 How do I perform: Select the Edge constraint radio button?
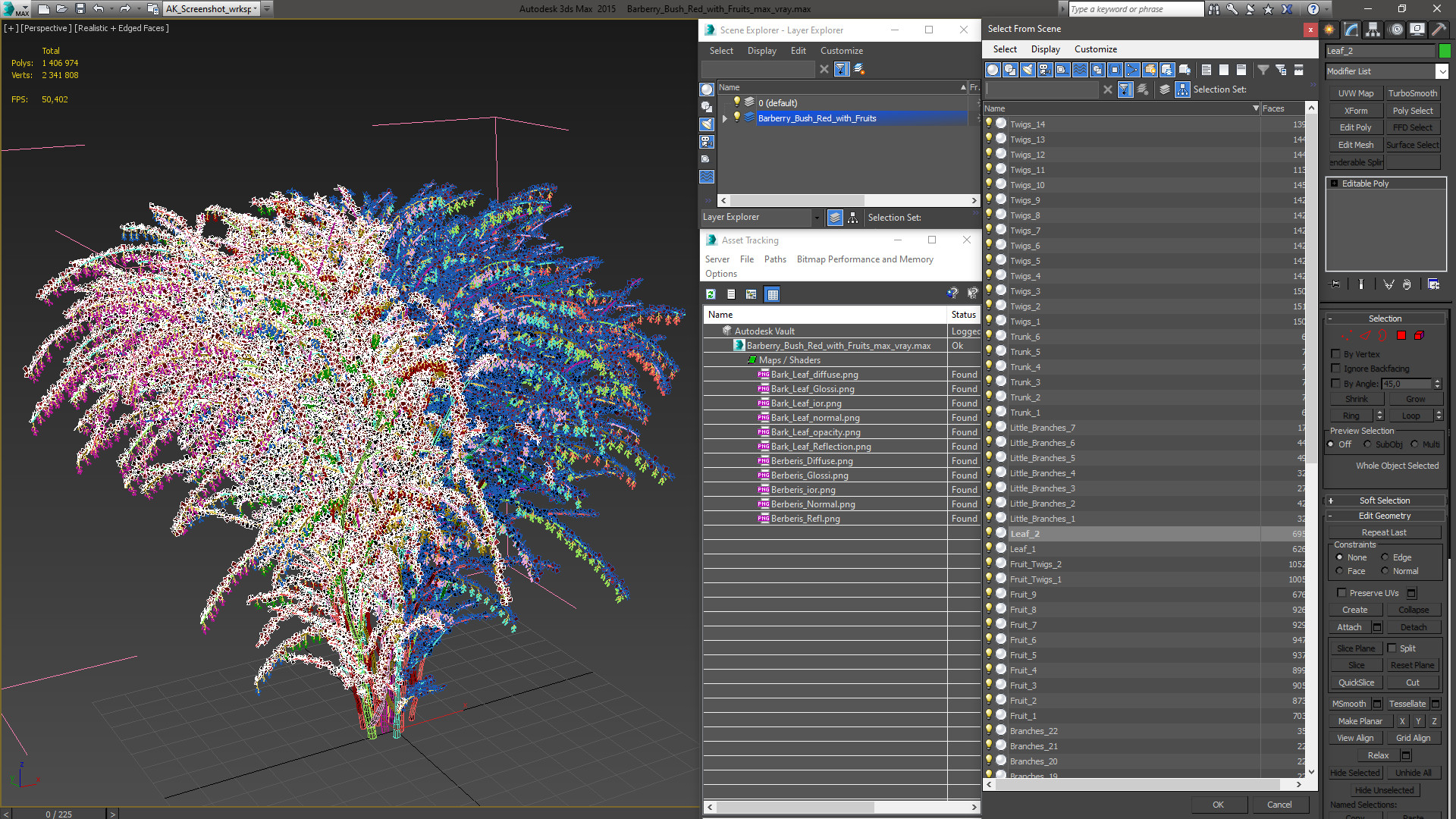(1385, 557)
